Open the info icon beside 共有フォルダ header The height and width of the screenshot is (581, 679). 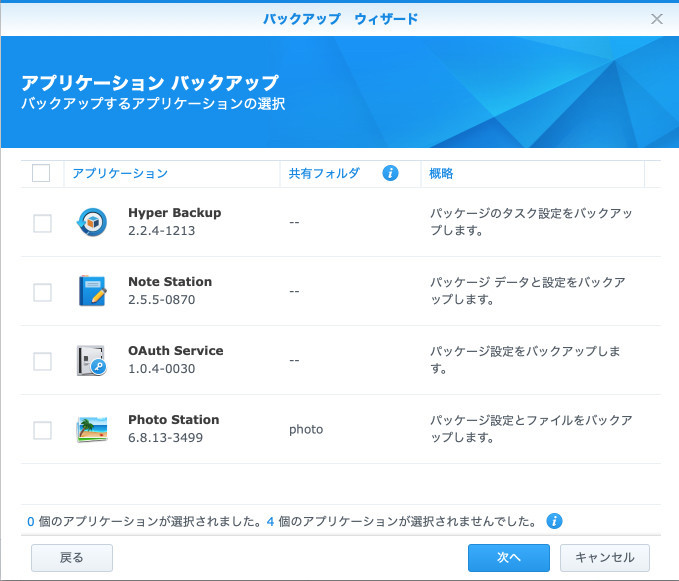click(390, 173)
